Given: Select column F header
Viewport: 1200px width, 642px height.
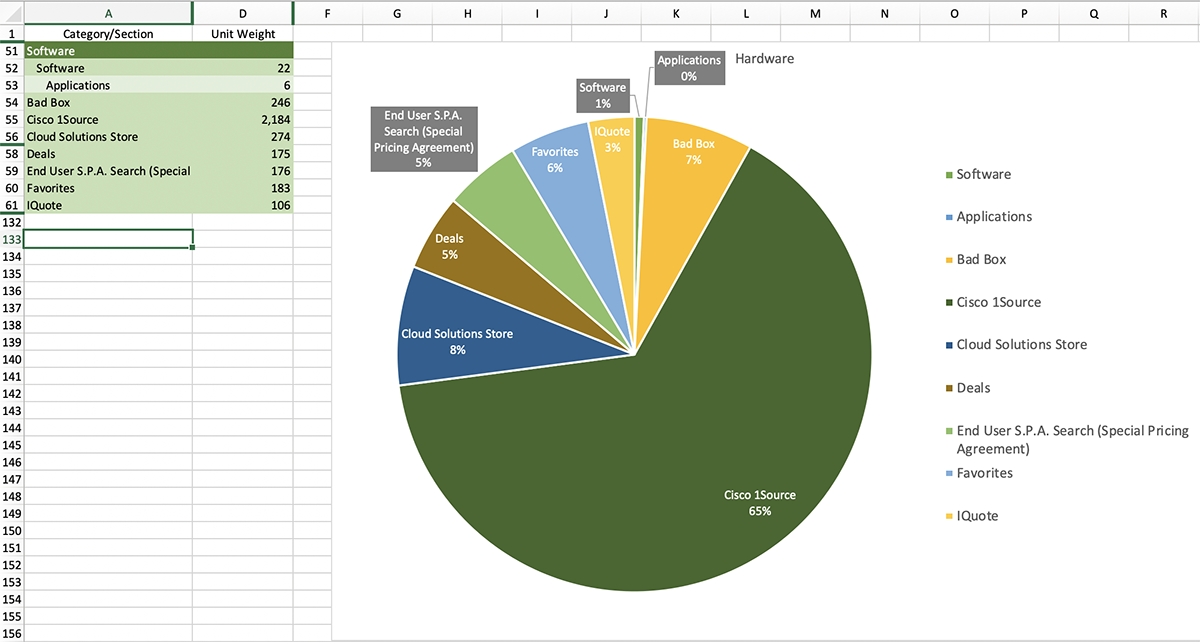Looking at the screenshot, I should coord(328,13).
